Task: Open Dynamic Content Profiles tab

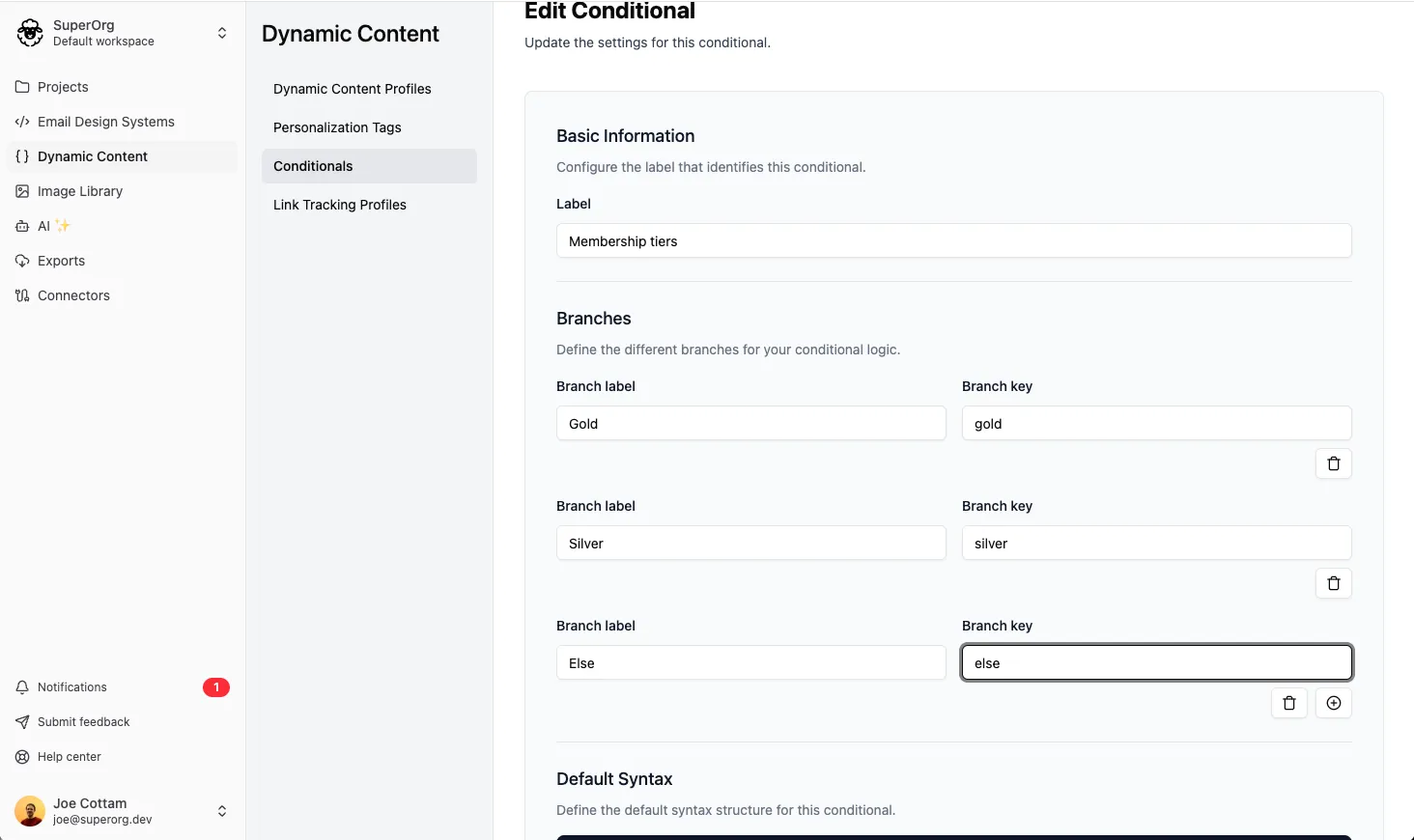Action: coord(352,89)
